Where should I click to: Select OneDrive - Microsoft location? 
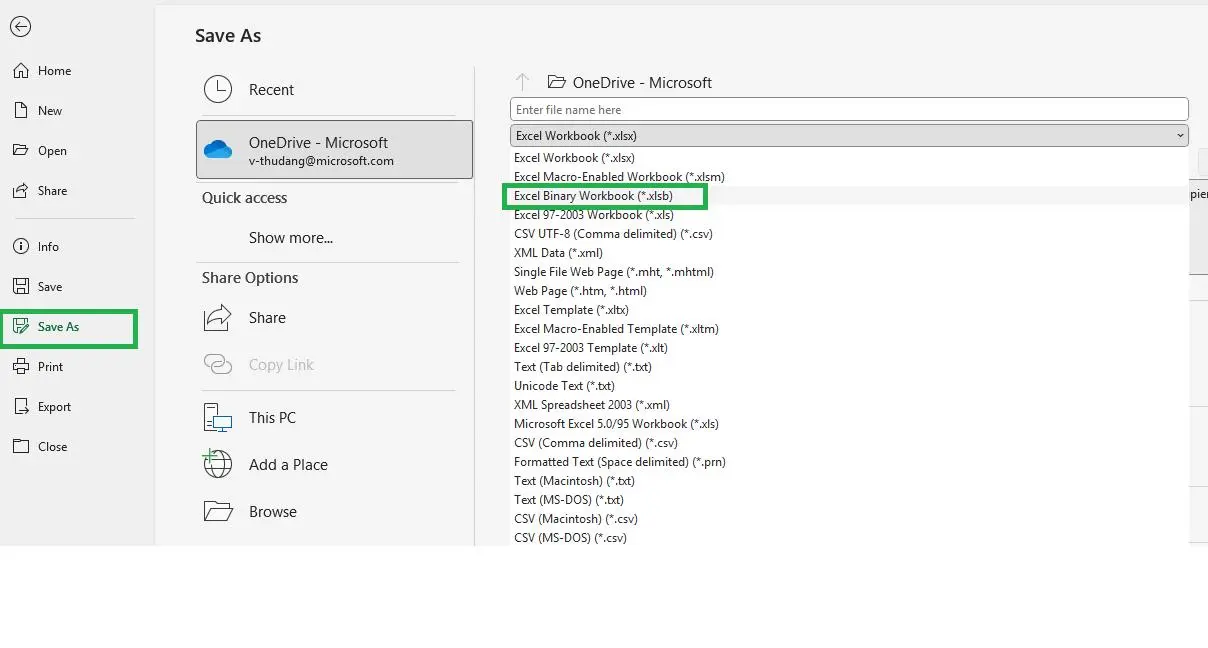pos(334,150)
